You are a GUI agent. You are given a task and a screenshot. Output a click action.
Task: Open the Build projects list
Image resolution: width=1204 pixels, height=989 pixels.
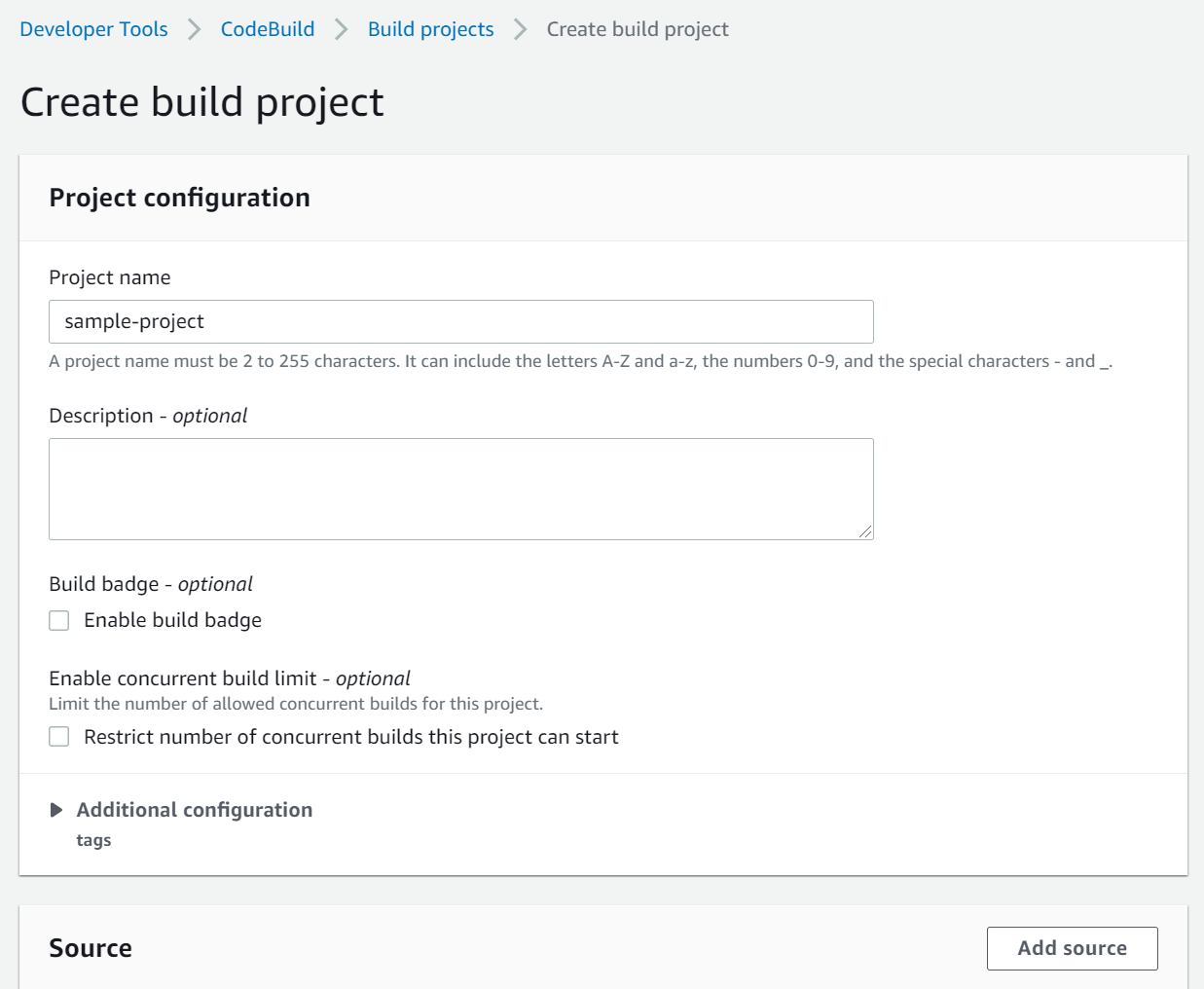coord(430,29)
